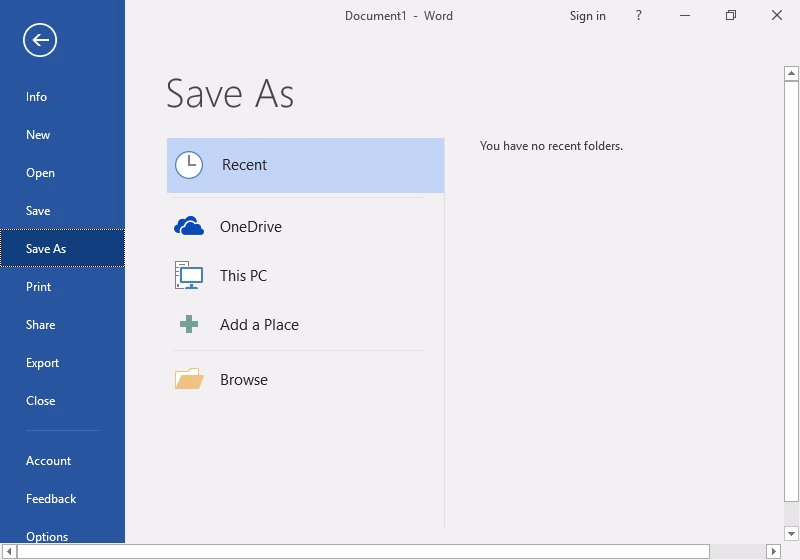Click the 'Document1 - Word' title text

pyautogui.click(x=398, y=16)
